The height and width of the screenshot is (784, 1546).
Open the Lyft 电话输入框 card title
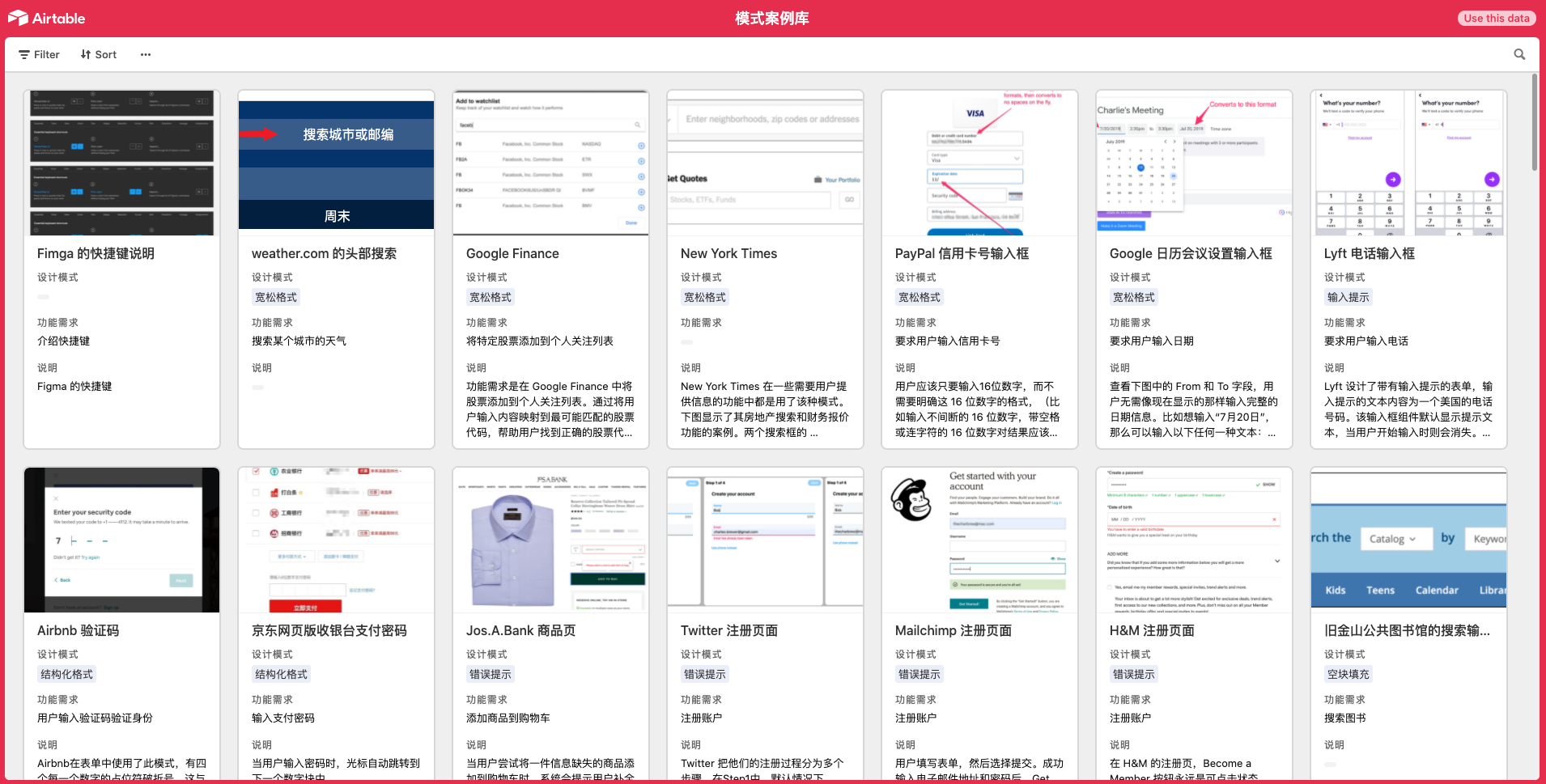[1370, 253]
